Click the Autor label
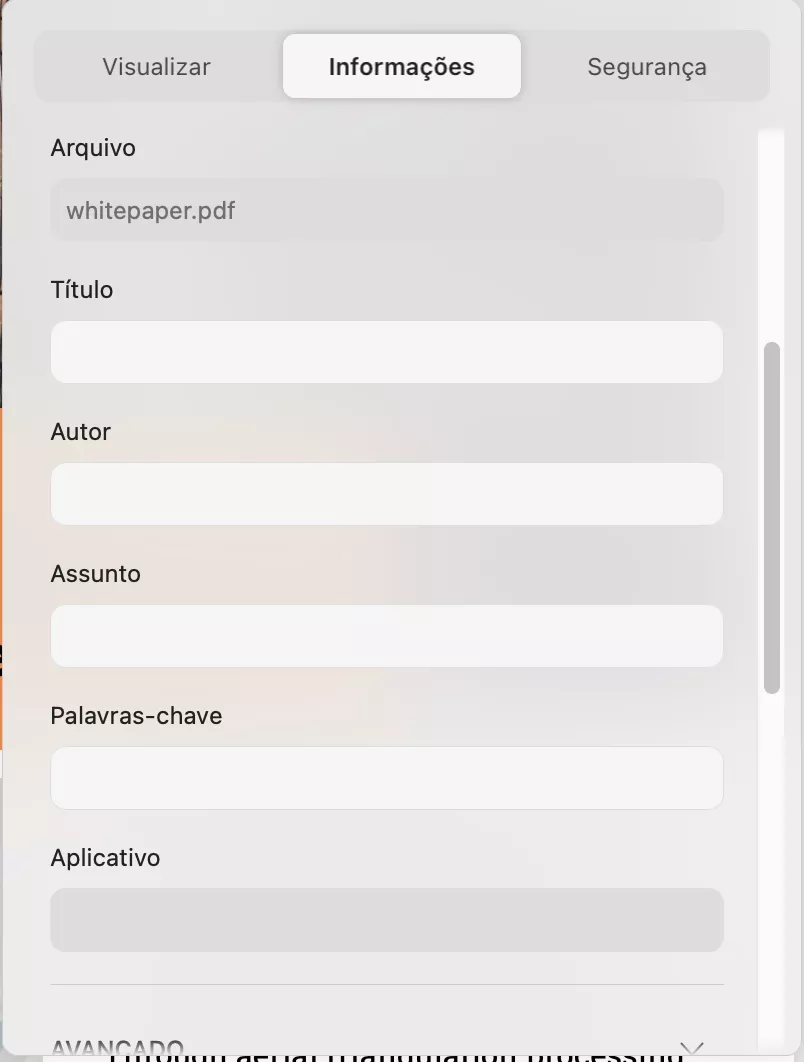Screen dimensions: 804x1062 (80, 432)
